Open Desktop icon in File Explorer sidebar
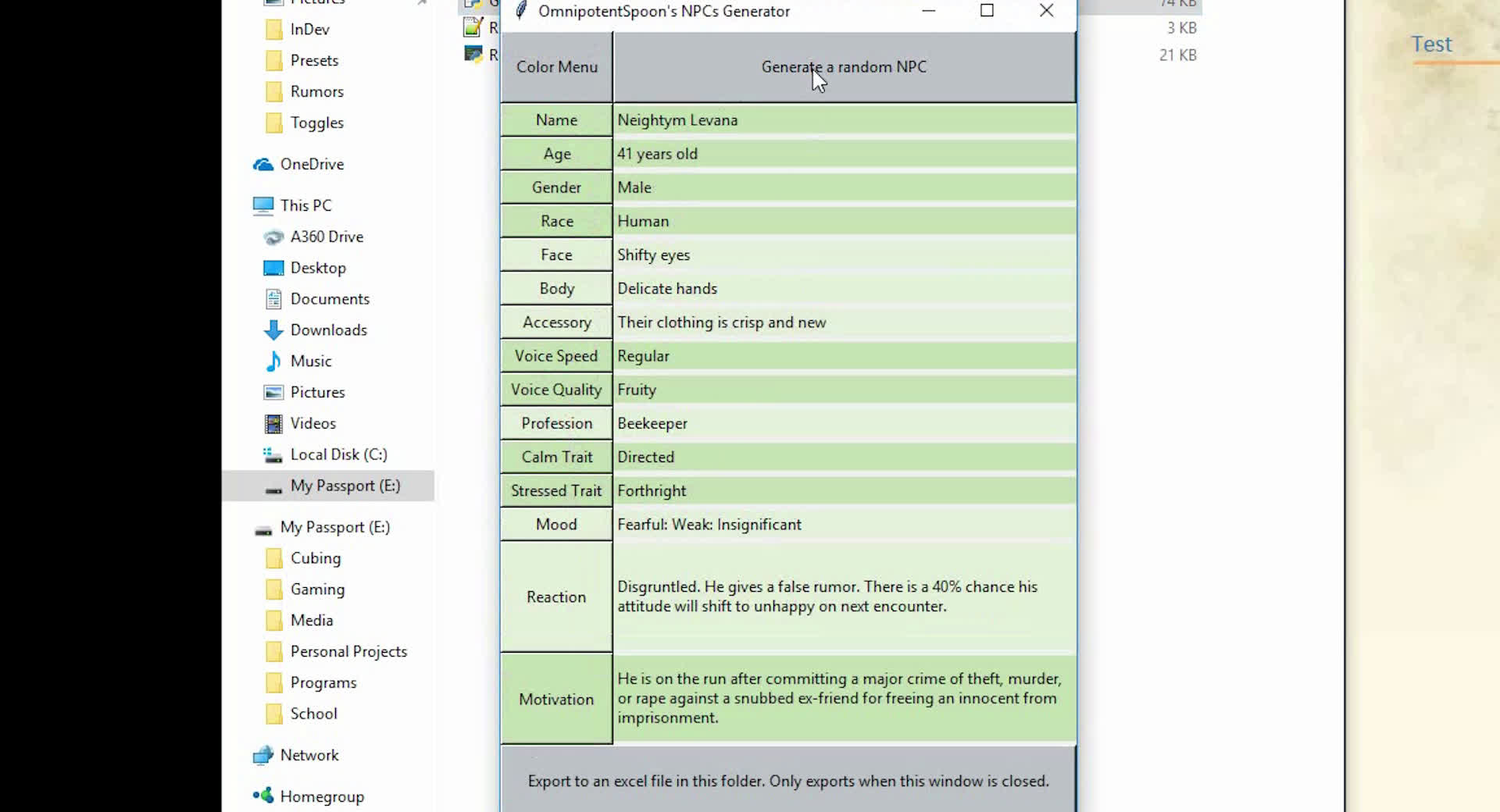This screenshot has width=1500, height=812. [x=273, y=268]
